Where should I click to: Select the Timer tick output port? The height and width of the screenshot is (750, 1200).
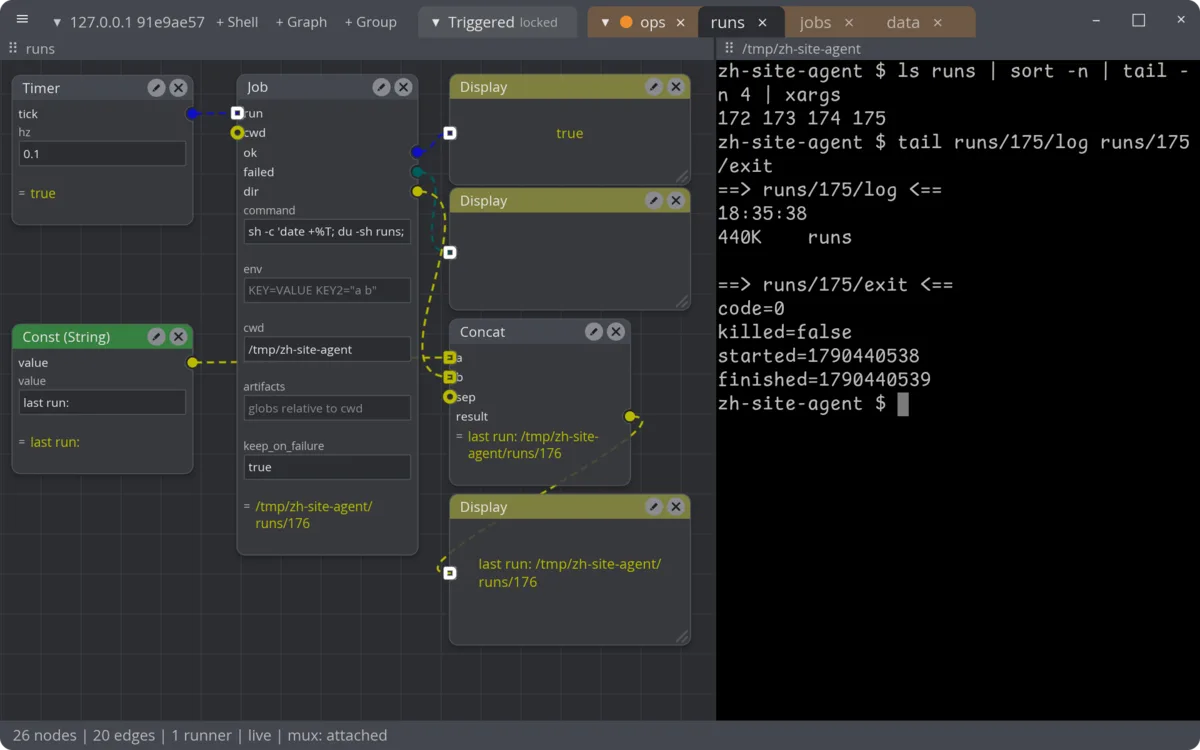[x=192, y=114]
